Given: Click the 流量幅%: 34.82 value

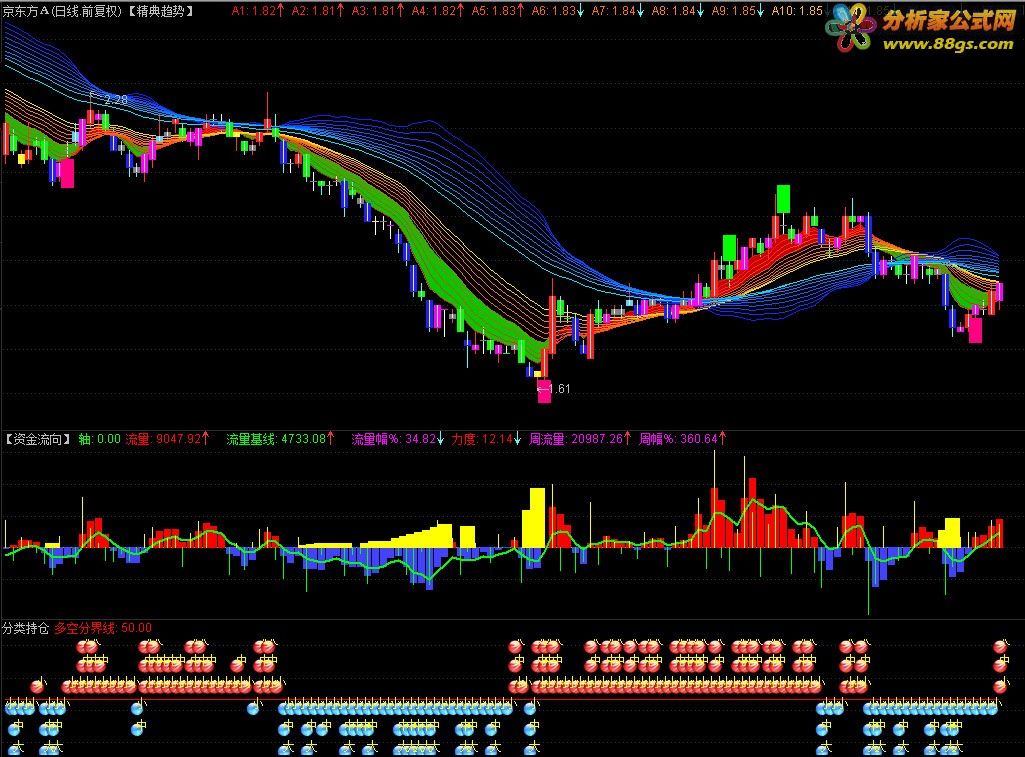Looking at the screenshot, I should pos(397,439).
